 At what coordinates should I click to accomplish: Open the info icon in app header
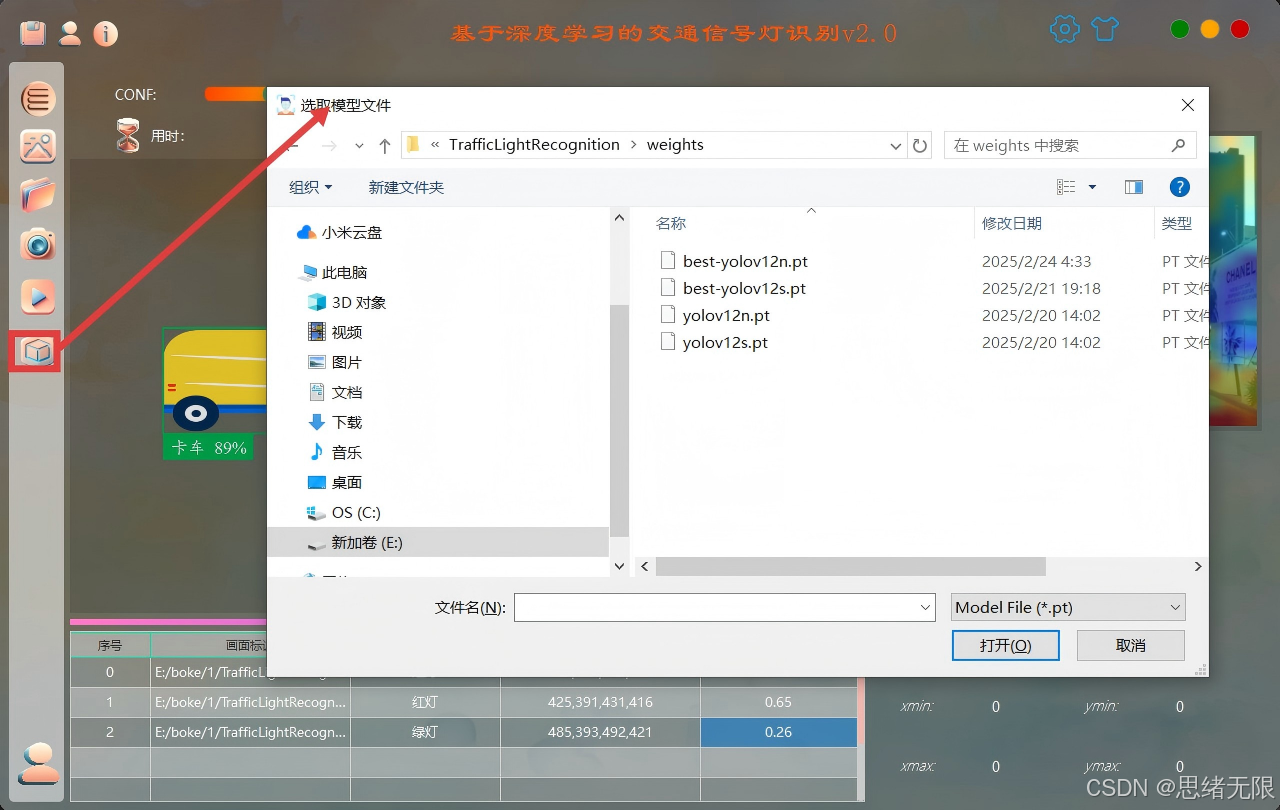(x=106, y=34)
